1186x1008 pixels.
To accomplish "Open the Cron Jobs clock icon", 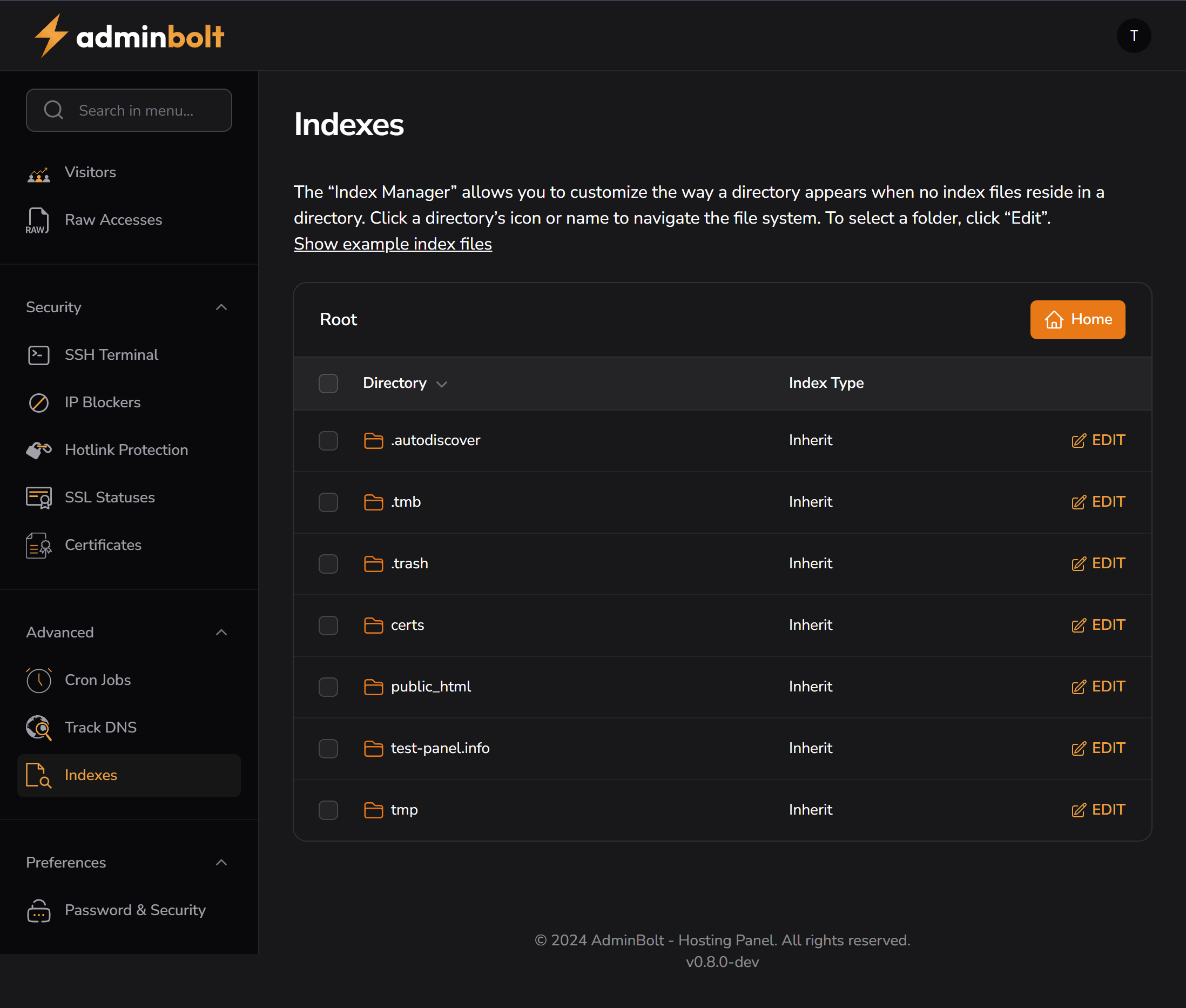I will (x=38, y=680).
